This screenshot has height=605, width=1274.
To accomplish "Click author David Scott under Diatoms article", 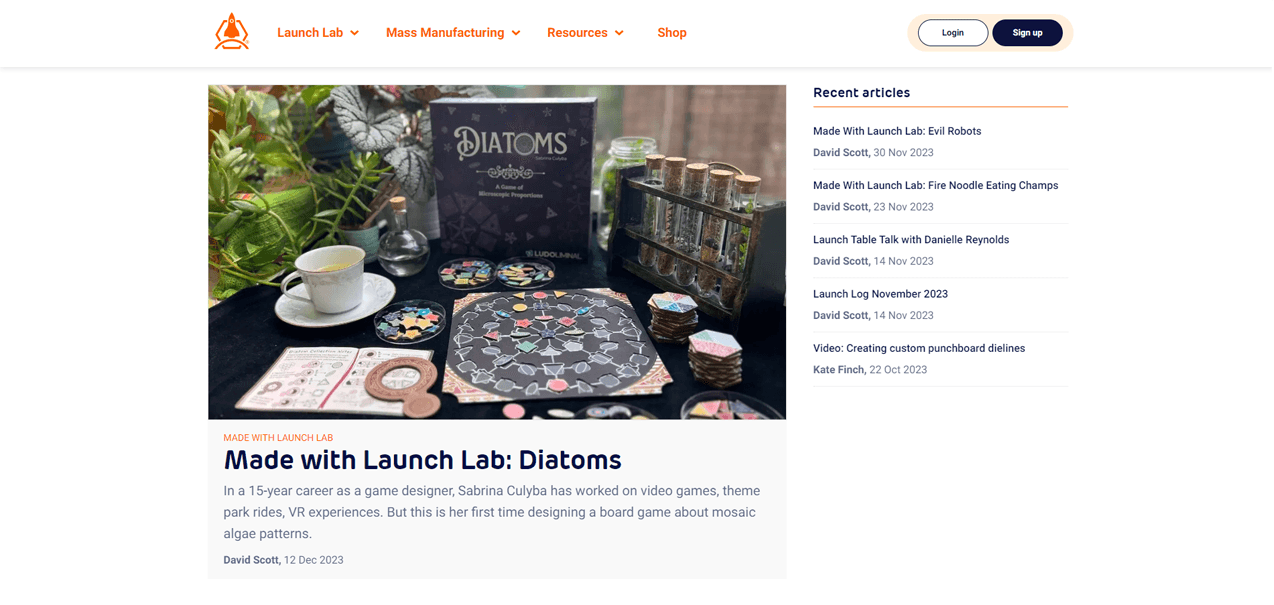I will (x=251, y=560).
